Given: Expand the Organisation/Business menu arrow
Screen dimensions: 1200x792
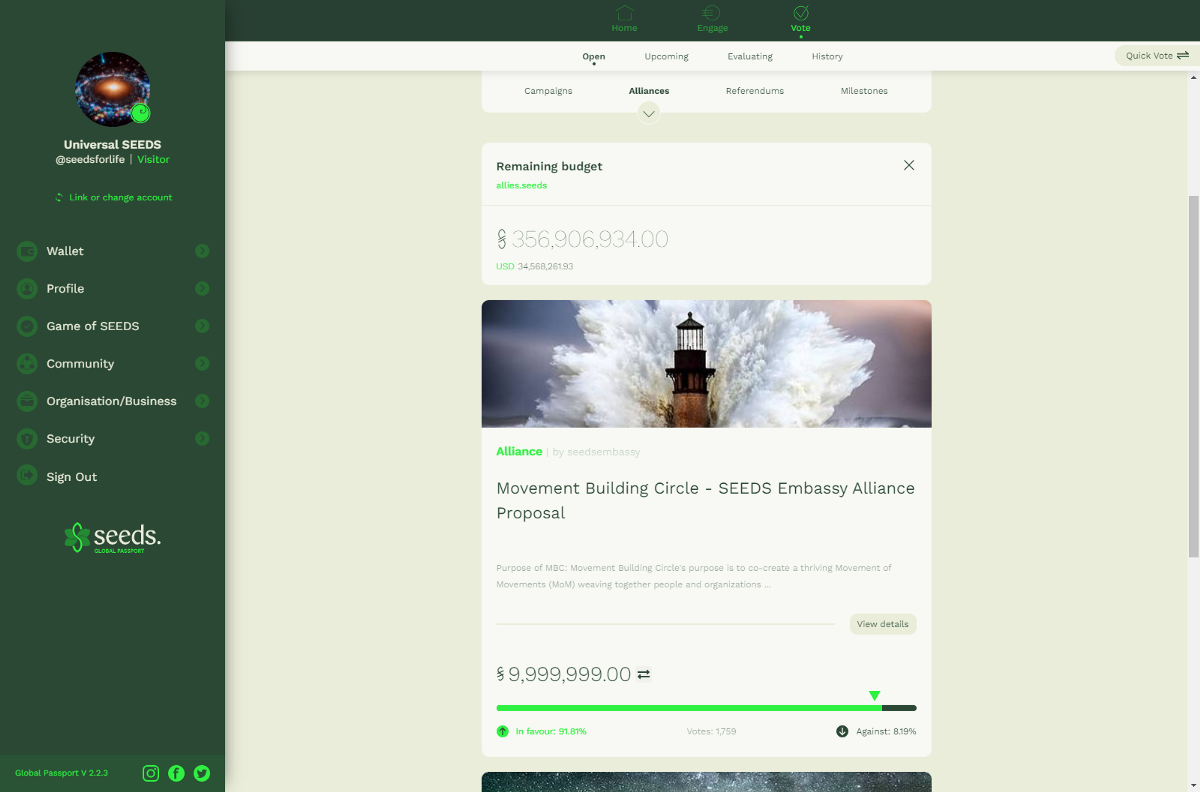Looking at the screenshot, I should click(202, 401).
